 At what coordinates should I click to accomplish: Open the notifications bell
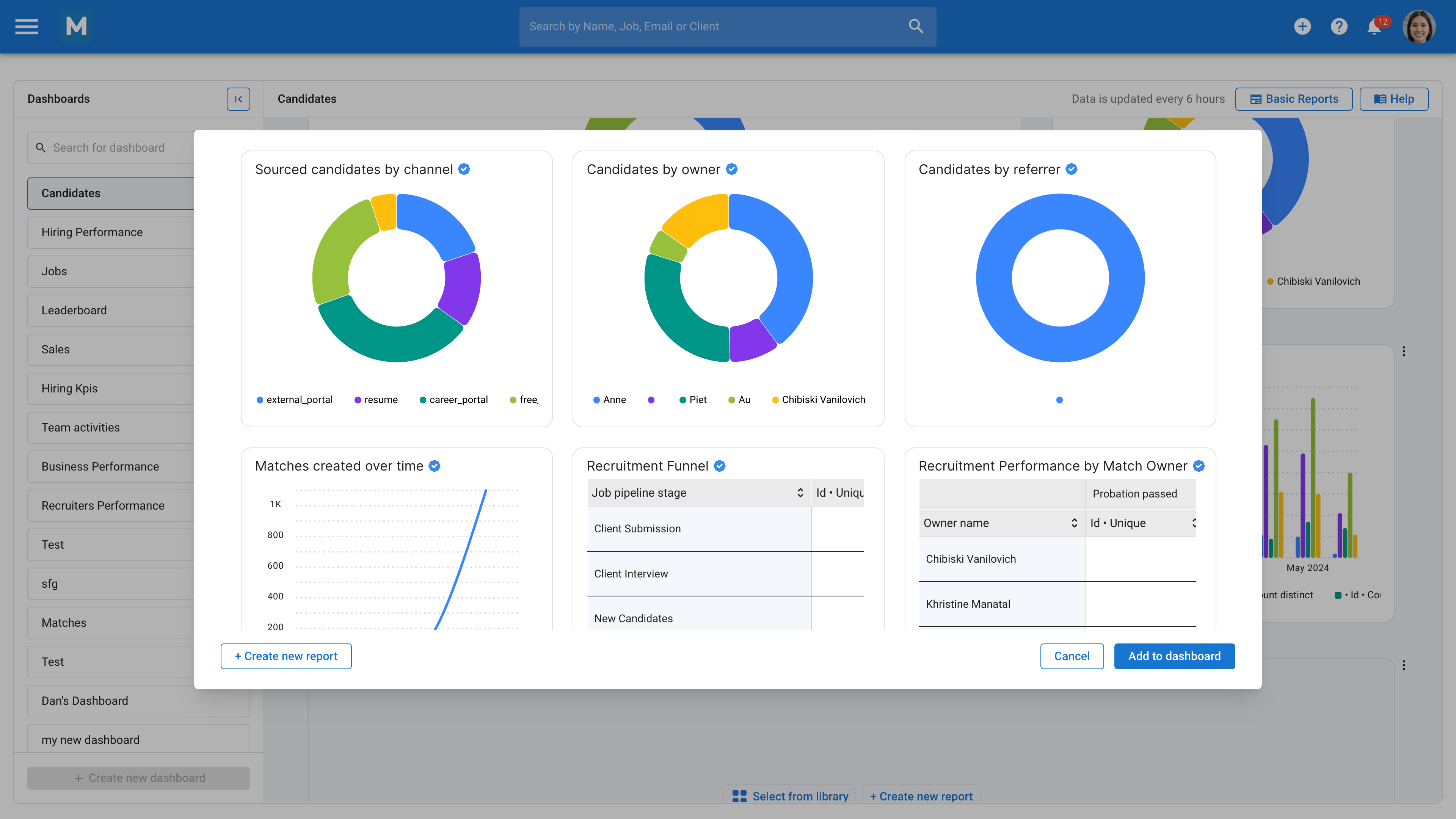click(1374, 27)
